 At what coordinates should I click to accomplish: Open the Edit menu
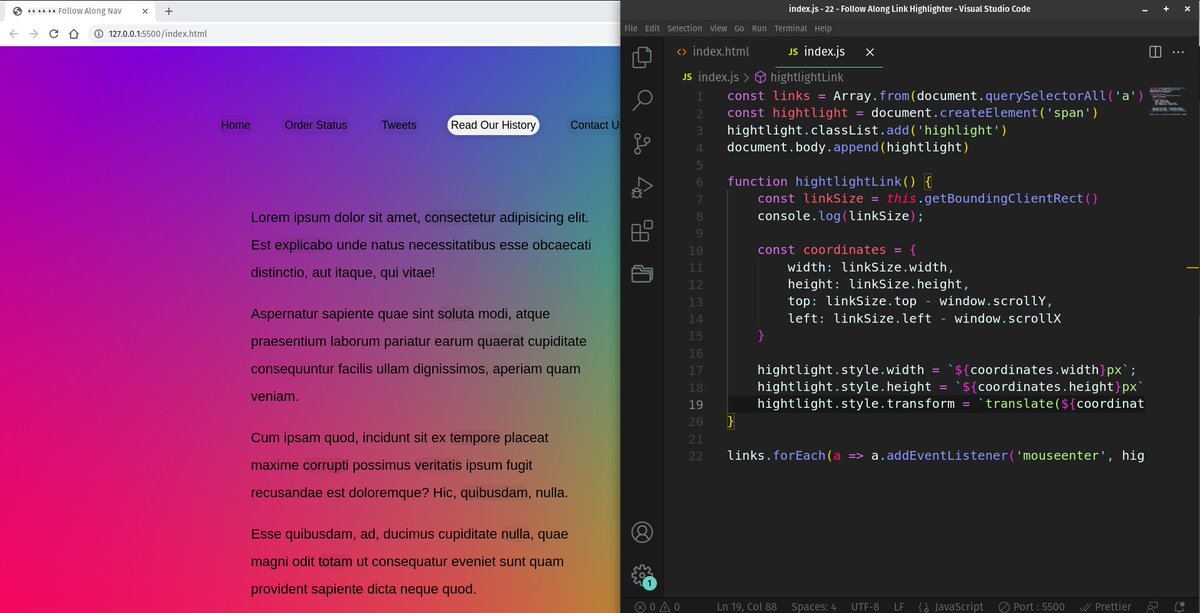[652, 28]
